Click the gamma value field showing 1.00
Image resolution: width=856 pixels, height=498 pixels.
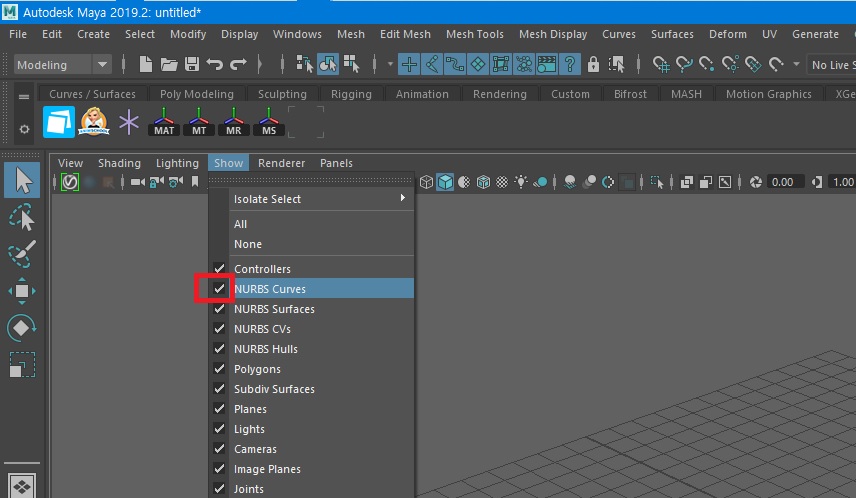click(x=842, y=182)
